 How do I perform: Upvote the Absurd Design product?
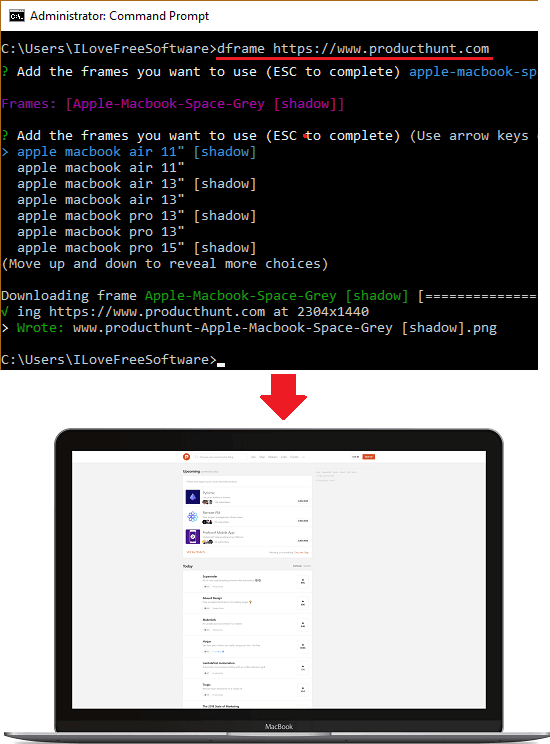tap(303, 603)
